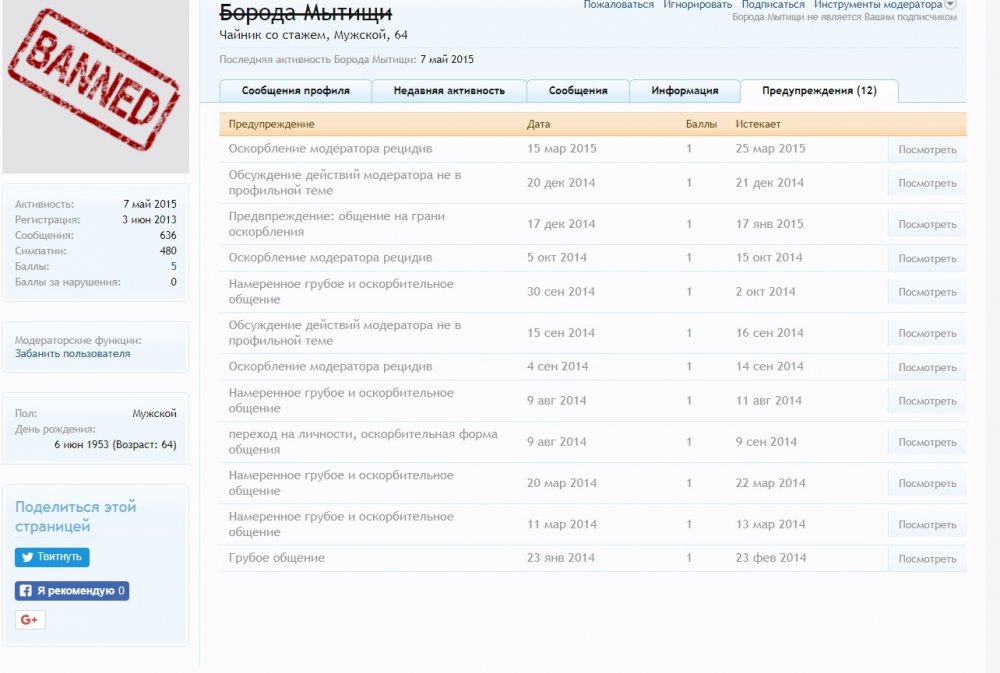This screenshot has width=1000, height=673.
Task: Switch to the Recent Activity tab
Action: [x=449, y=91]
